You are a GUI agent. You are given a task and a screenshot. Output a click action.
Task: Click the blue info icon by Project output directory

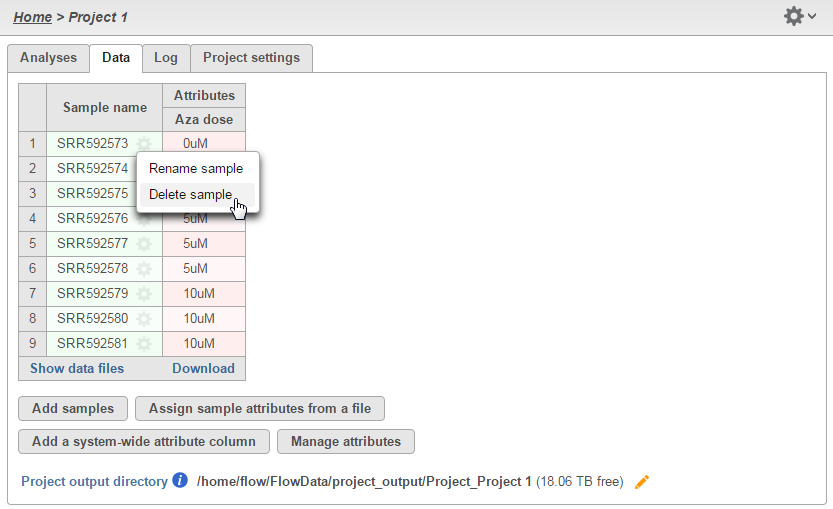pyautogui.click(x=180, y=481)
